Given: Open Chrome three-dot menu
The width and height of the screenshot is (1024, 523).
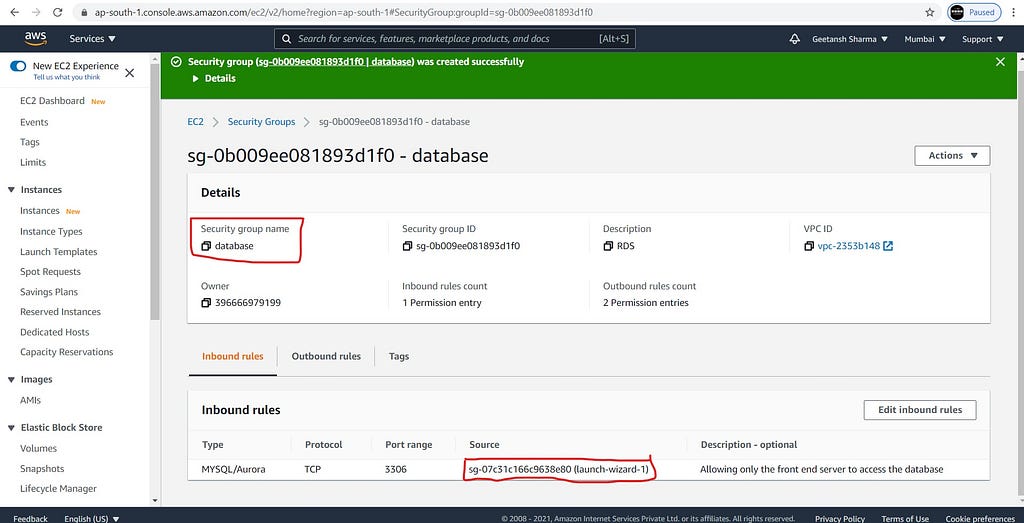Looking at the screenshot, I should point(1013,12).
